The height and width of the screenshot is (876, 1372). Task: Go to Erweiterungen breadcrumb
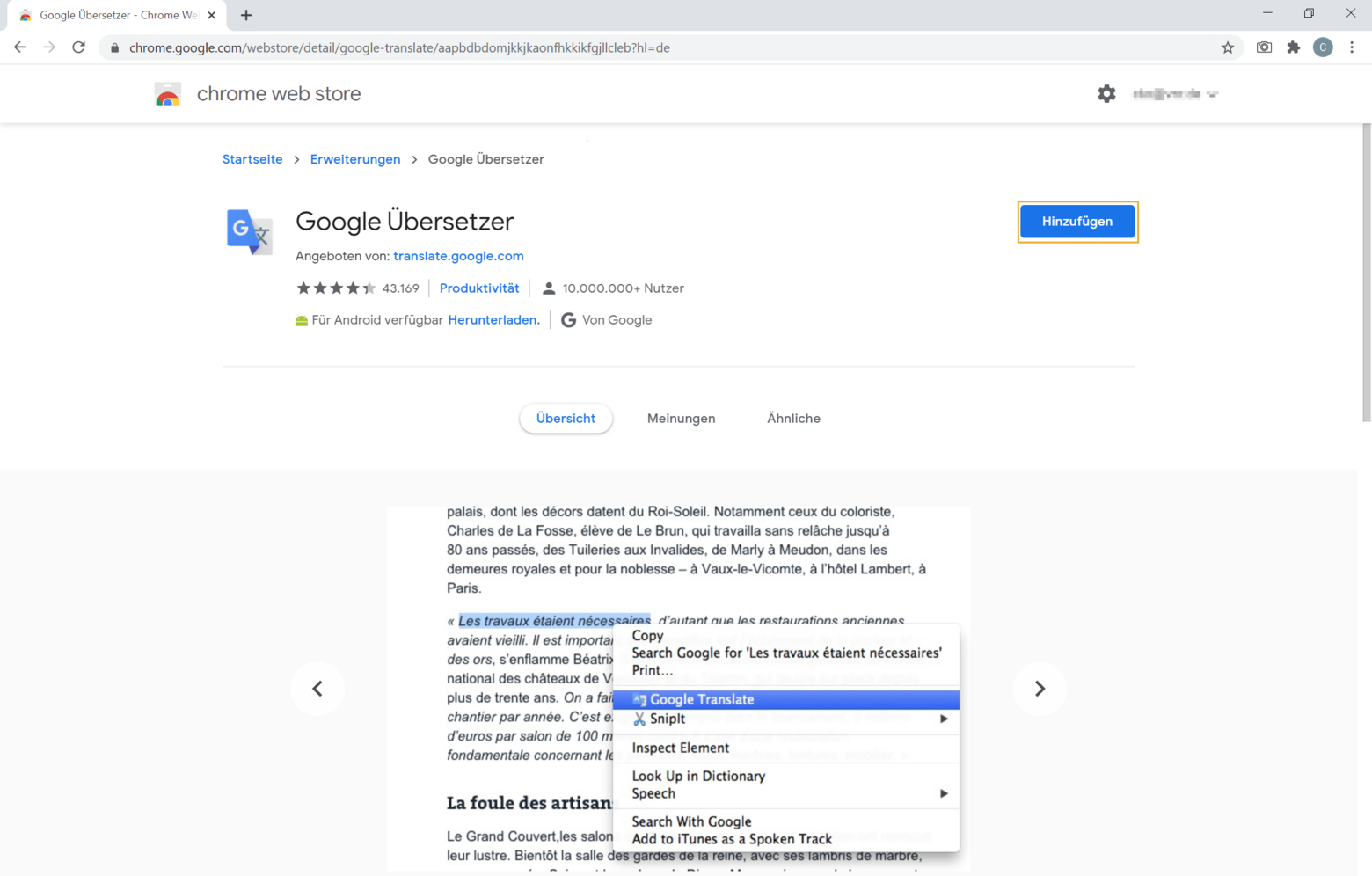click(355, 159)
